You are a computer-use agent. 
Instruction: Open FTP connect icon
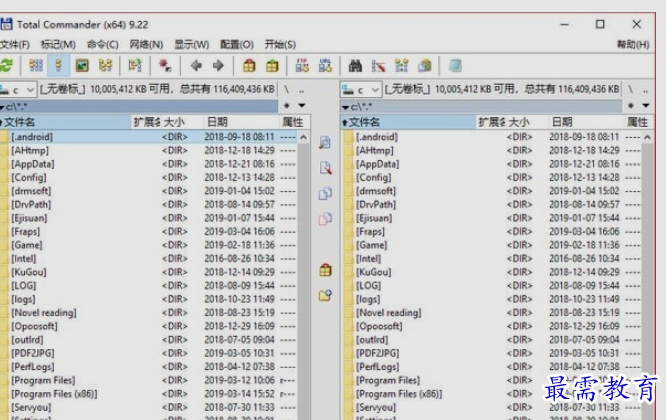(x=302, y=65)
